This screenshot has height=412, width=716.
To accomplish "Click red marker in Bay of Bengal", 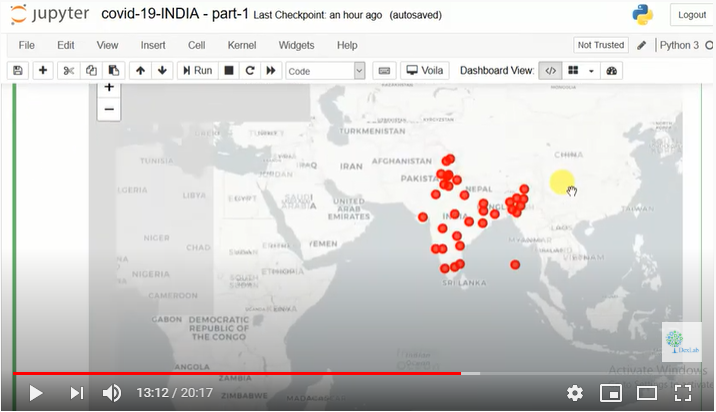I will [x=515, y=264].
